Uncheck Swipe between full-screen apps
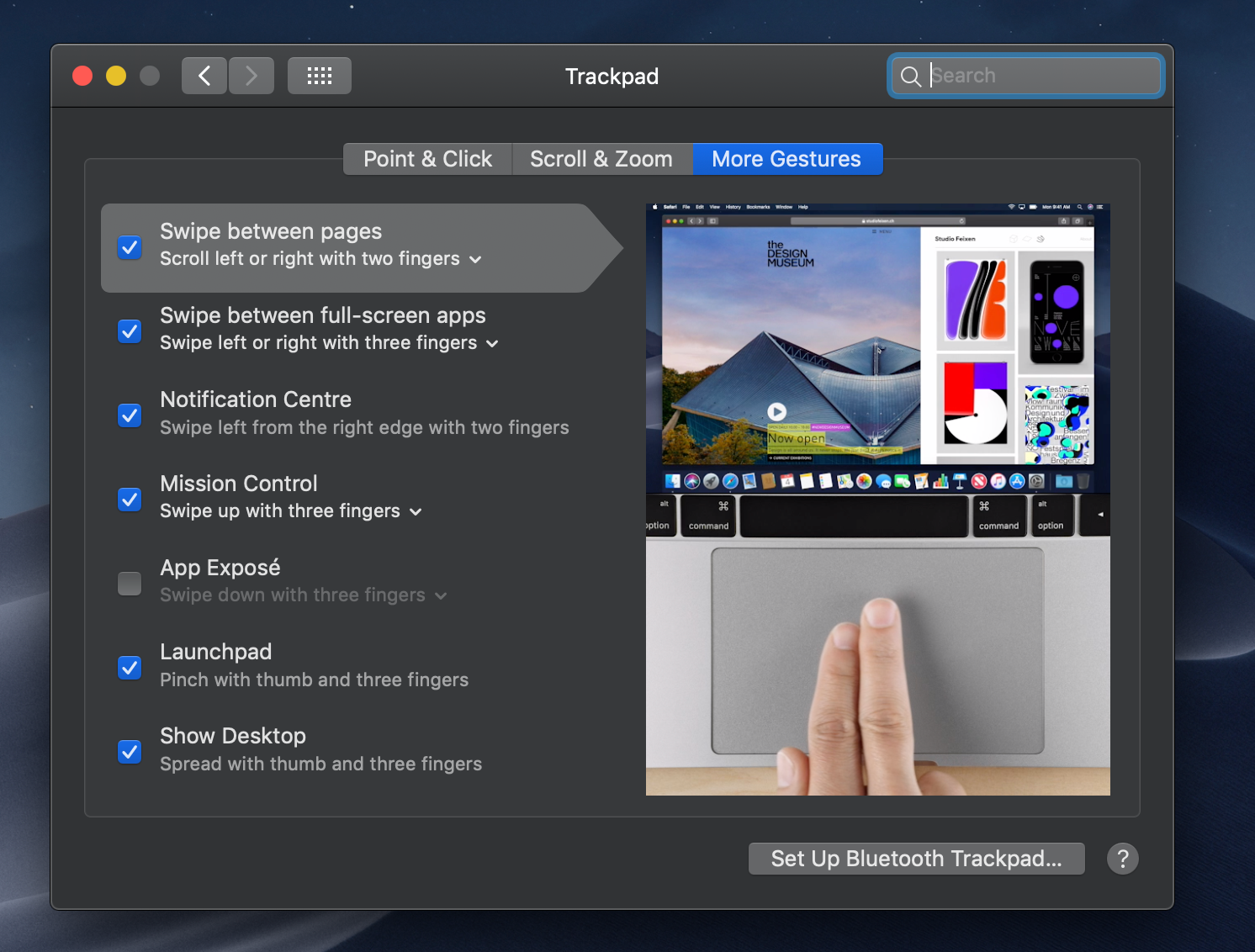This screenshot has width=1255, height=952. coord(130,331)
